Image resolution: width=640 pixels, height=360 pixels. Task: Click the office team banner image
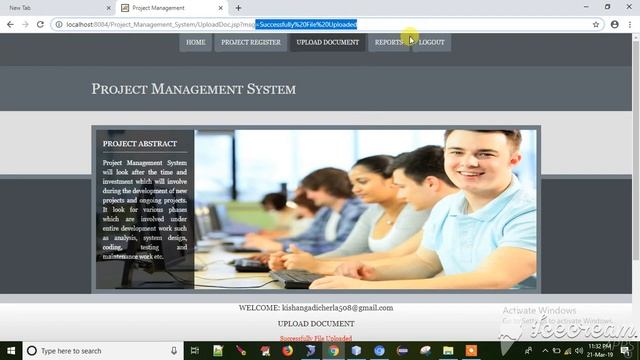tap(365, 209)
